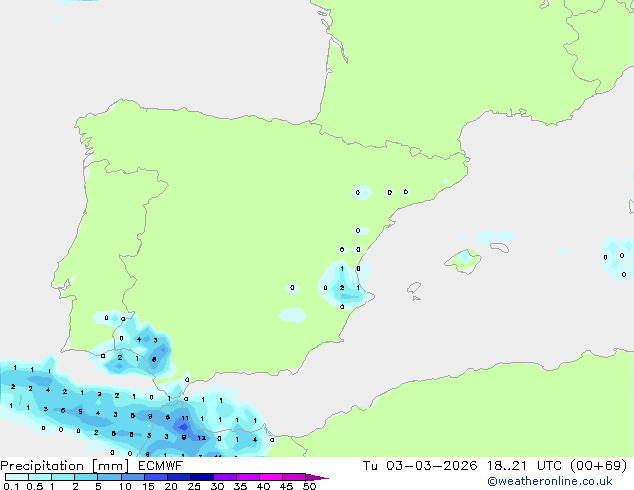Click the 10–15 mm legend color swatch
The width and height of the screenshot is (634, 490).
[132, 477]
